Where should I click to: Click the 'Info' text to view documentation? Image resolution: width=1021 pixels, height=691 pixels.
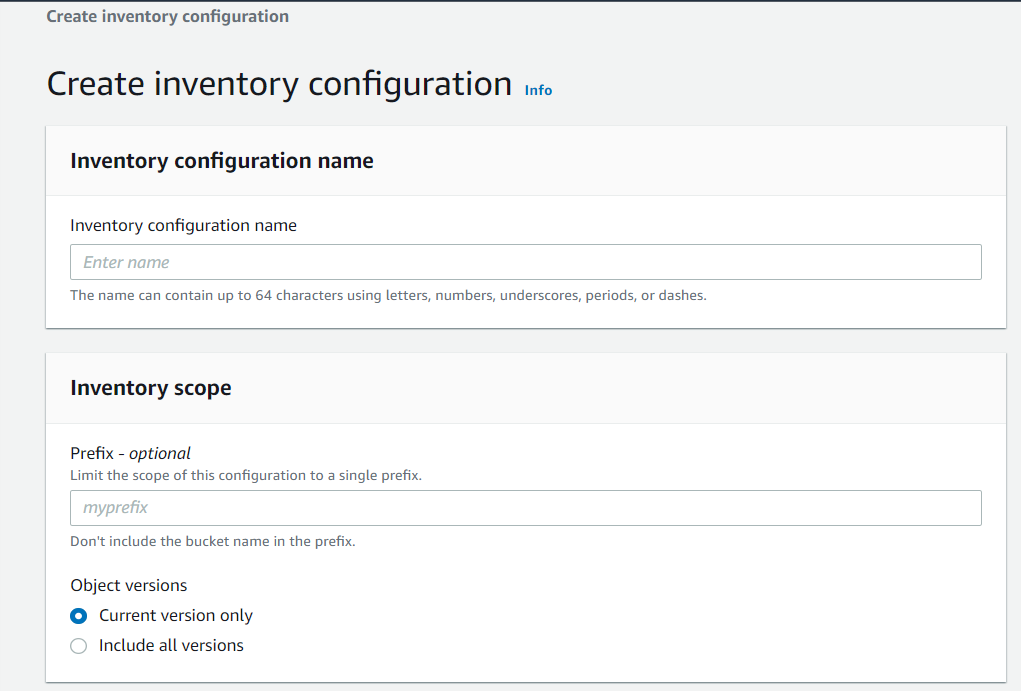coord(538,90)
